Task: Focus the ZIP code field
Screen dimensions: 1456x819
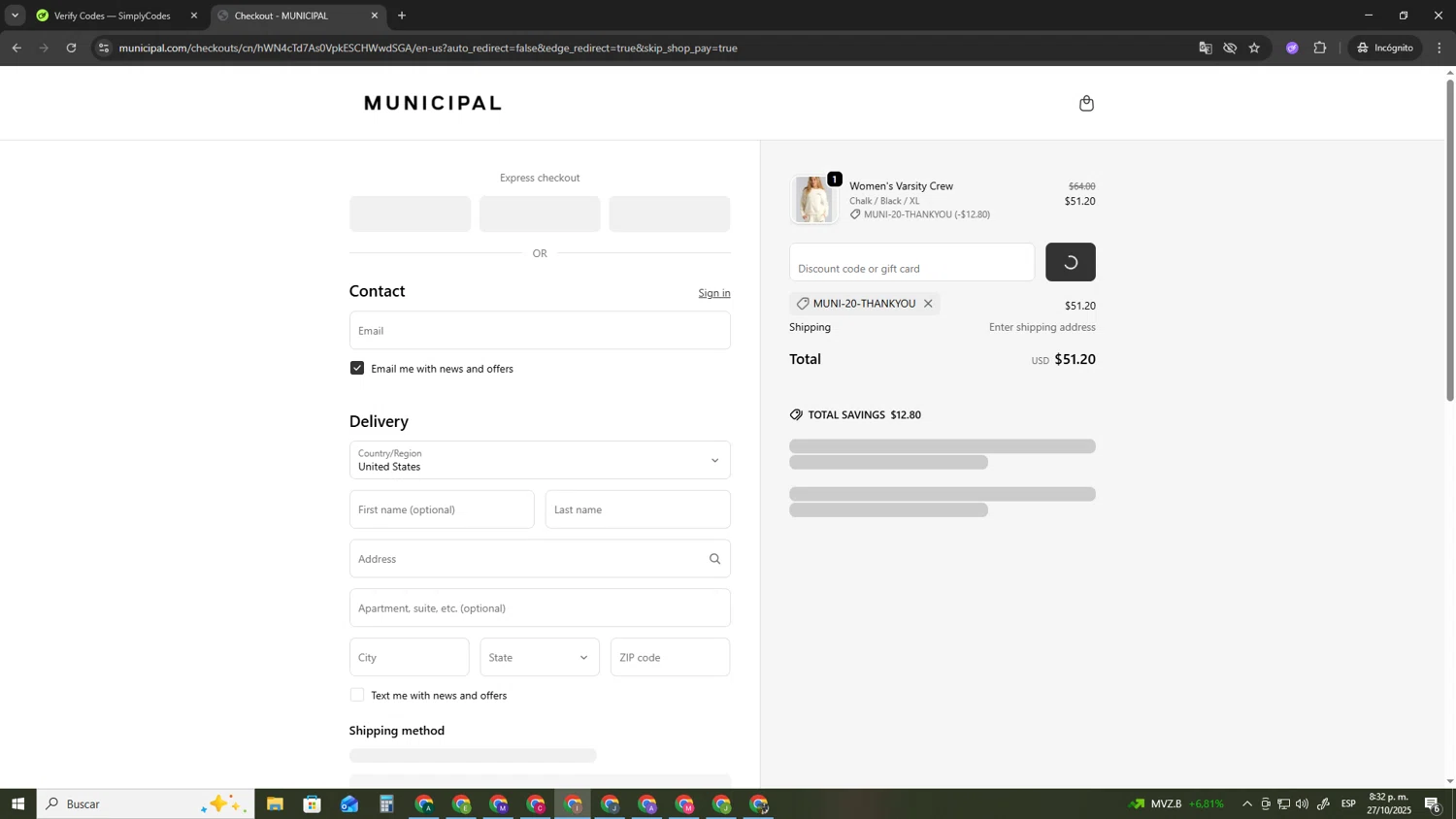Action: (x=670, y=657)
